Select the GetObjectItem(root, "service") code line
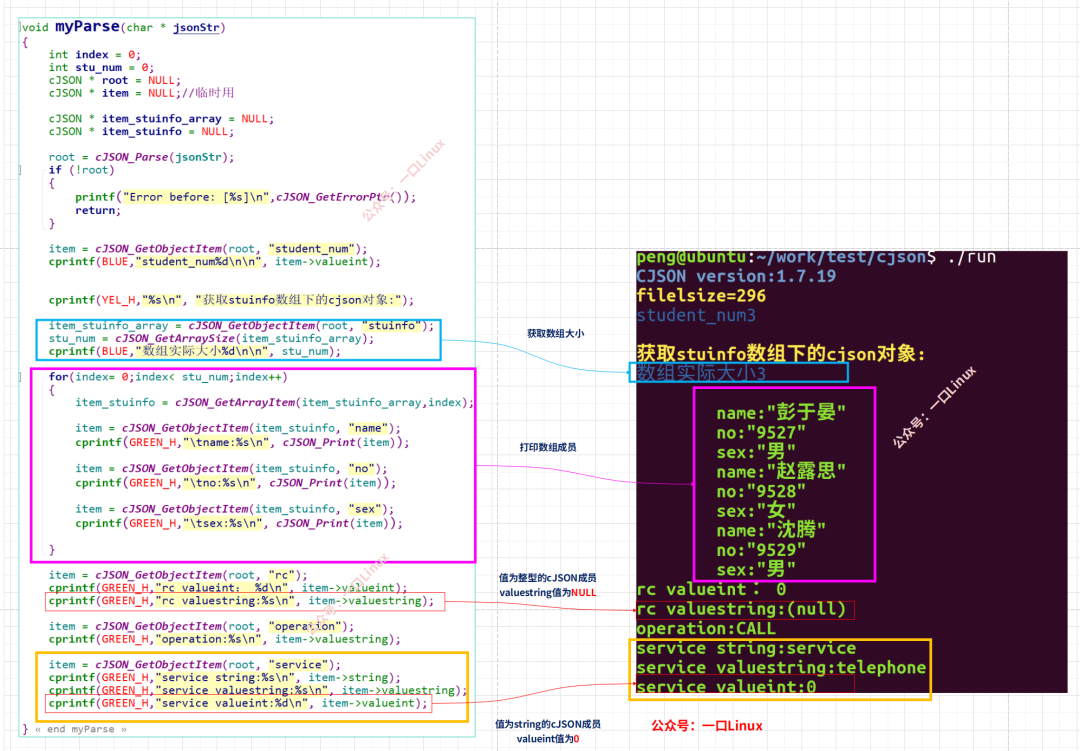Image resolution: width=1080 pixels, height=751 pixels. coord(195,665)
